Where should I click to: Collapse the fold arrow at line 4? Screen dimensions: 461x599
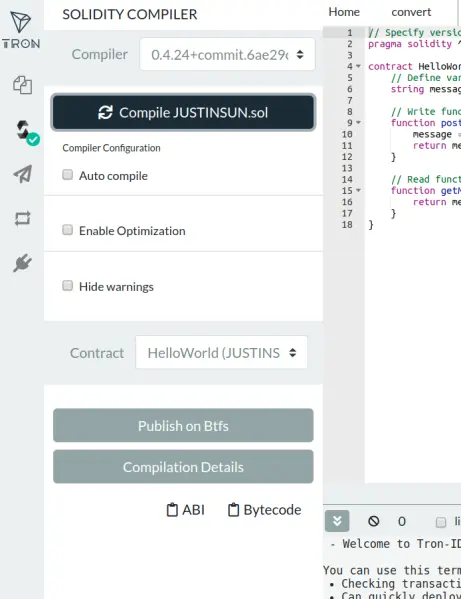(358, 66)
